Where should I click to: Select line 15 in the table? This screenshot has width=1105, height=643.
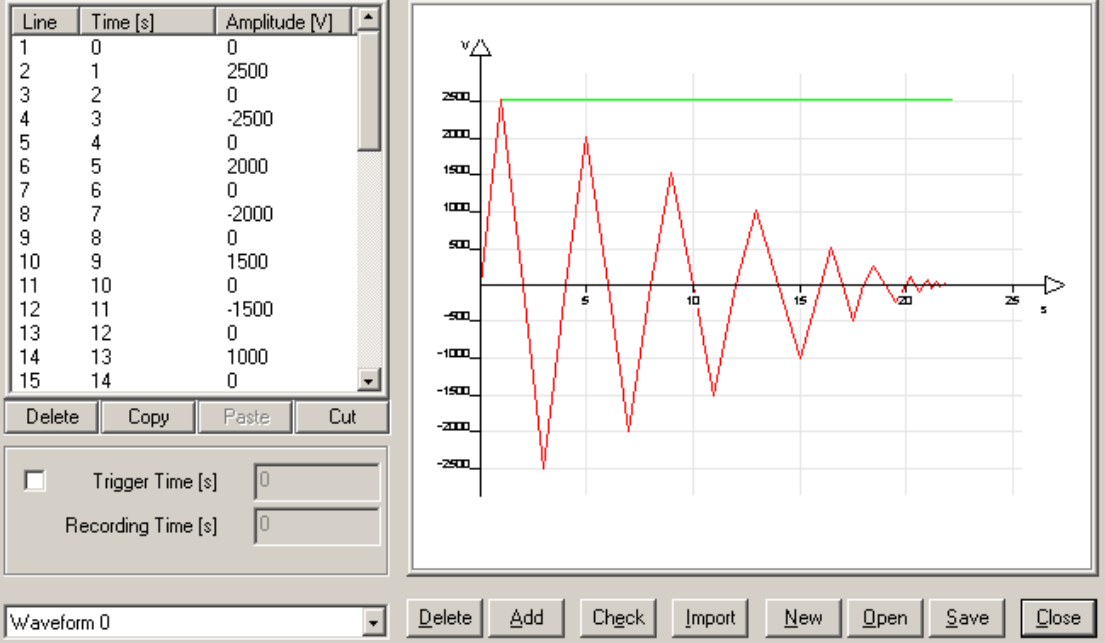coord(185,381)
